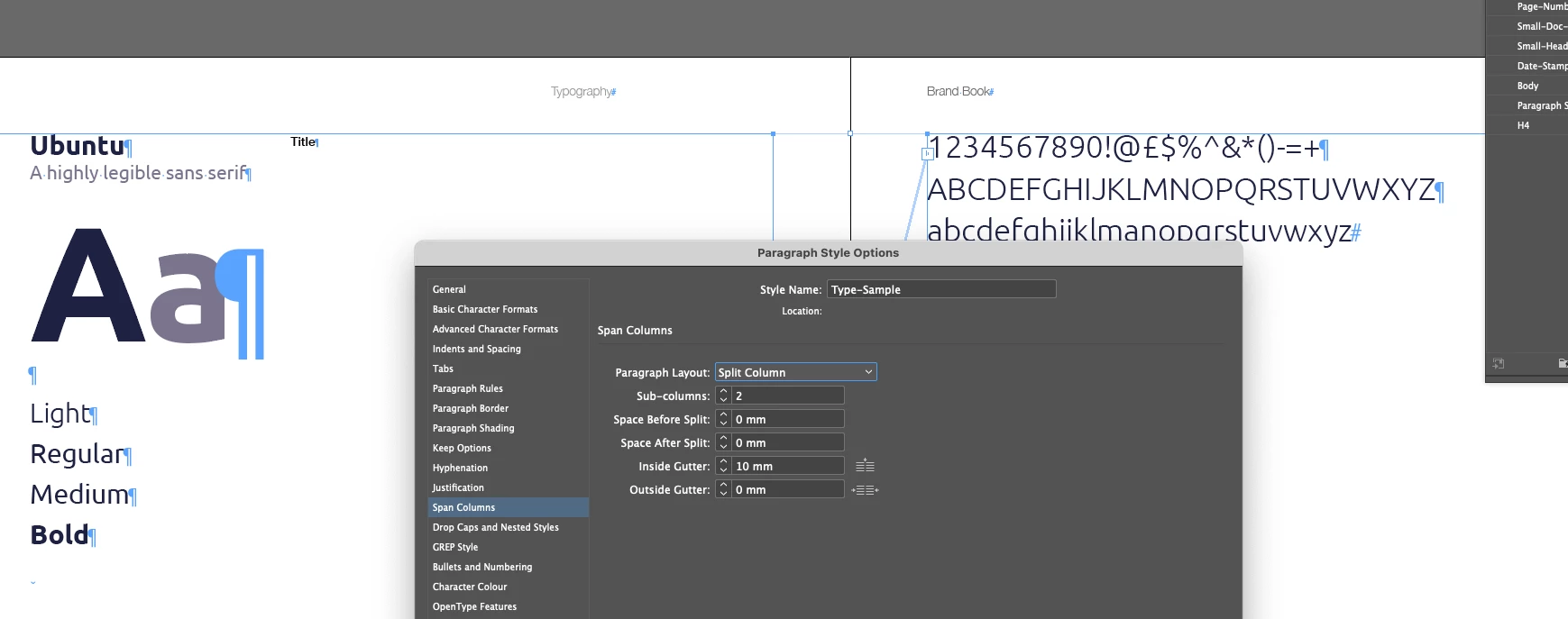Open Advanced Character Formats category

click(508, 329)
